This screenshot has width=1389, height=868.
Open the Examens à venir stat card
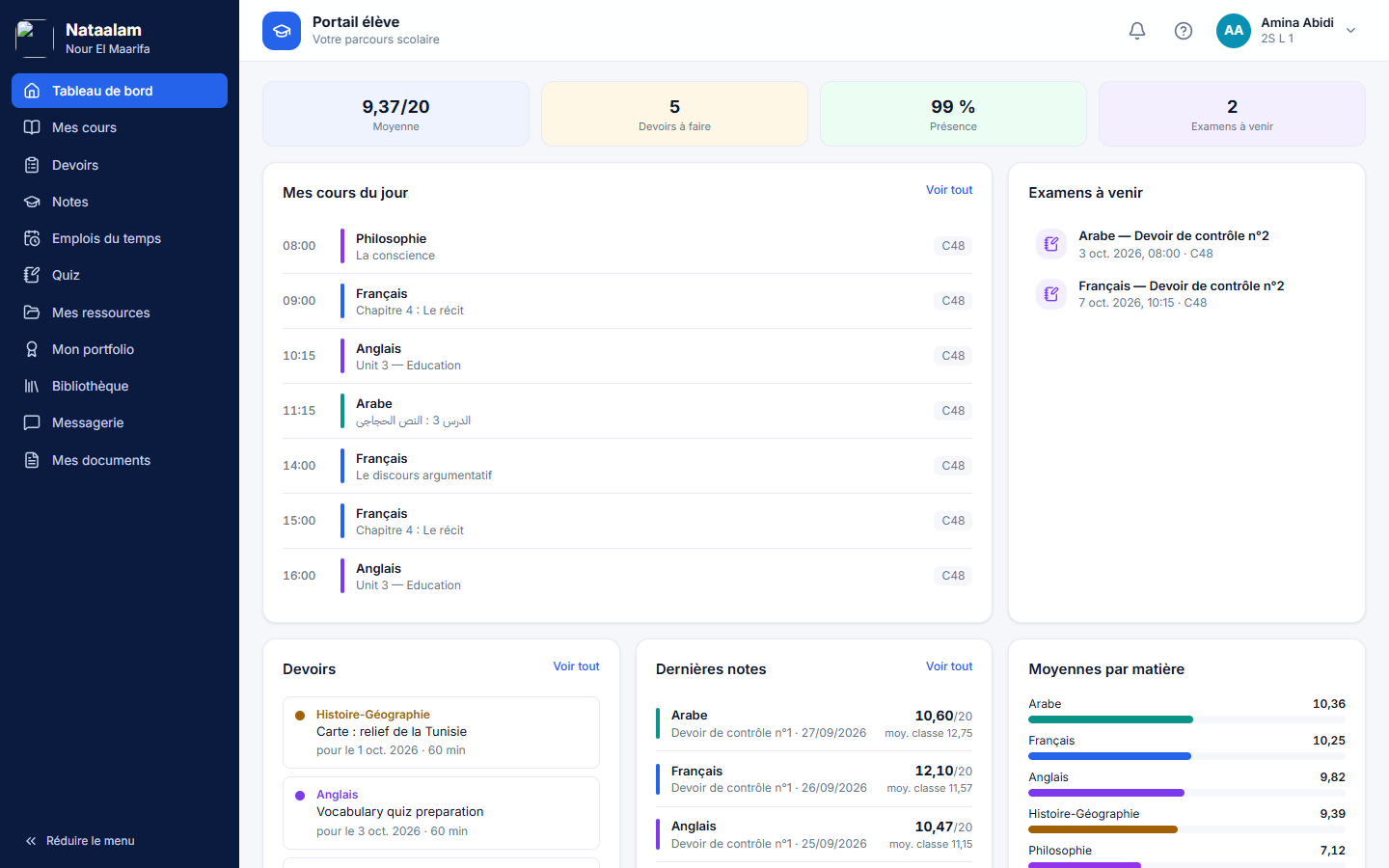1232,114
